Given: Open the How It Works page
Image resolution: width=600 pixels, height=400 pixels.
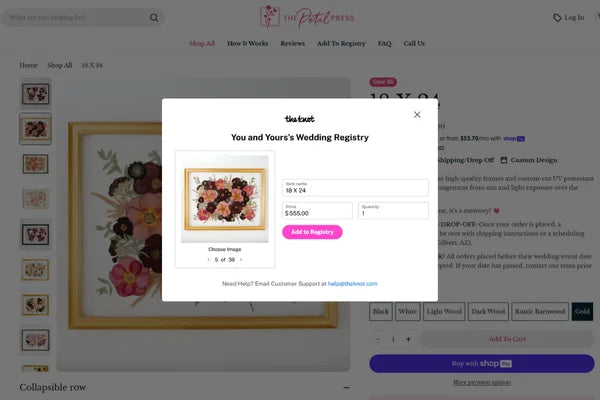Looking at the screenshot, I should click(x=248, y=43).
